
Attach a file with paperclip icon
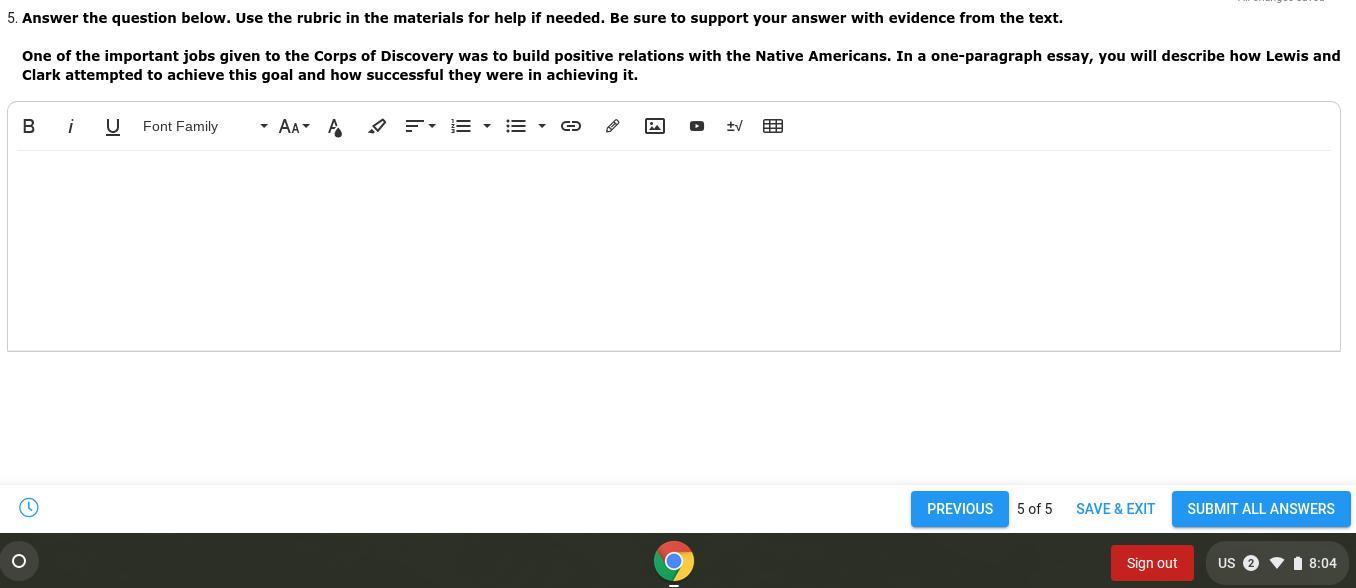613,126
